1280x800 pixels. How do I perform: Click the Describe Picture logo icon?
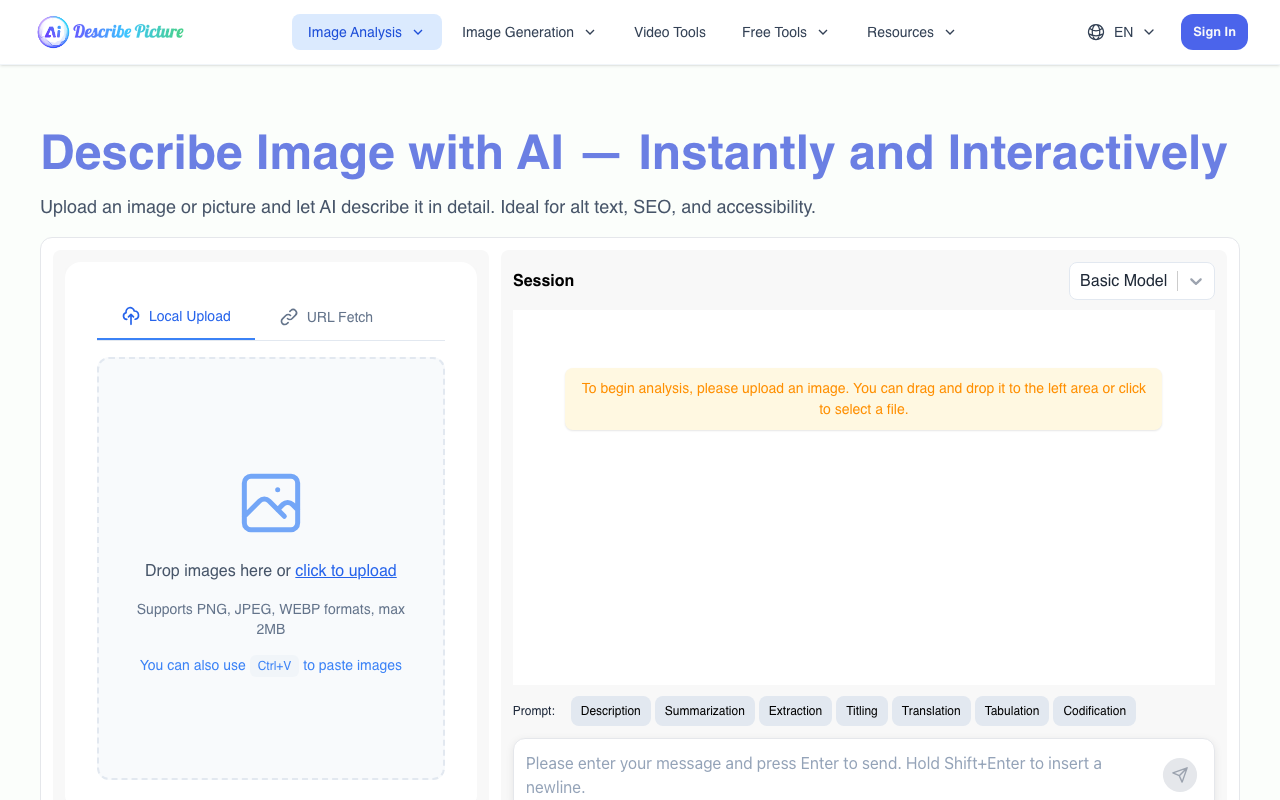click(53, 32)
